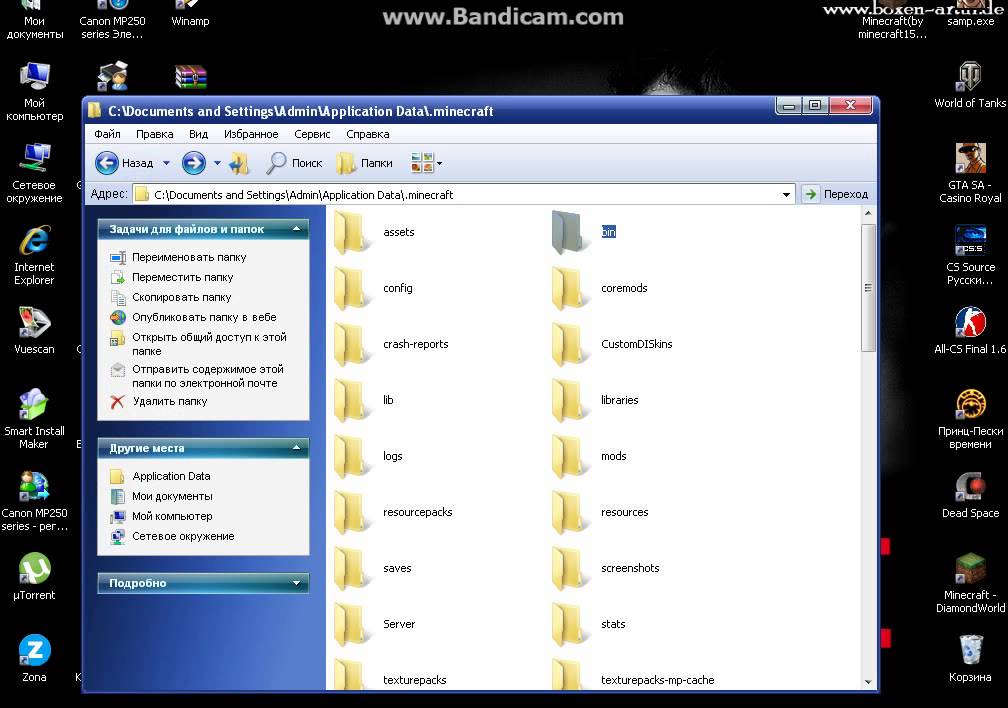Screen dimensions: 1008x708
Task: Collapse the Задачи для файлов и папок panel
Action: click(296, 229)
